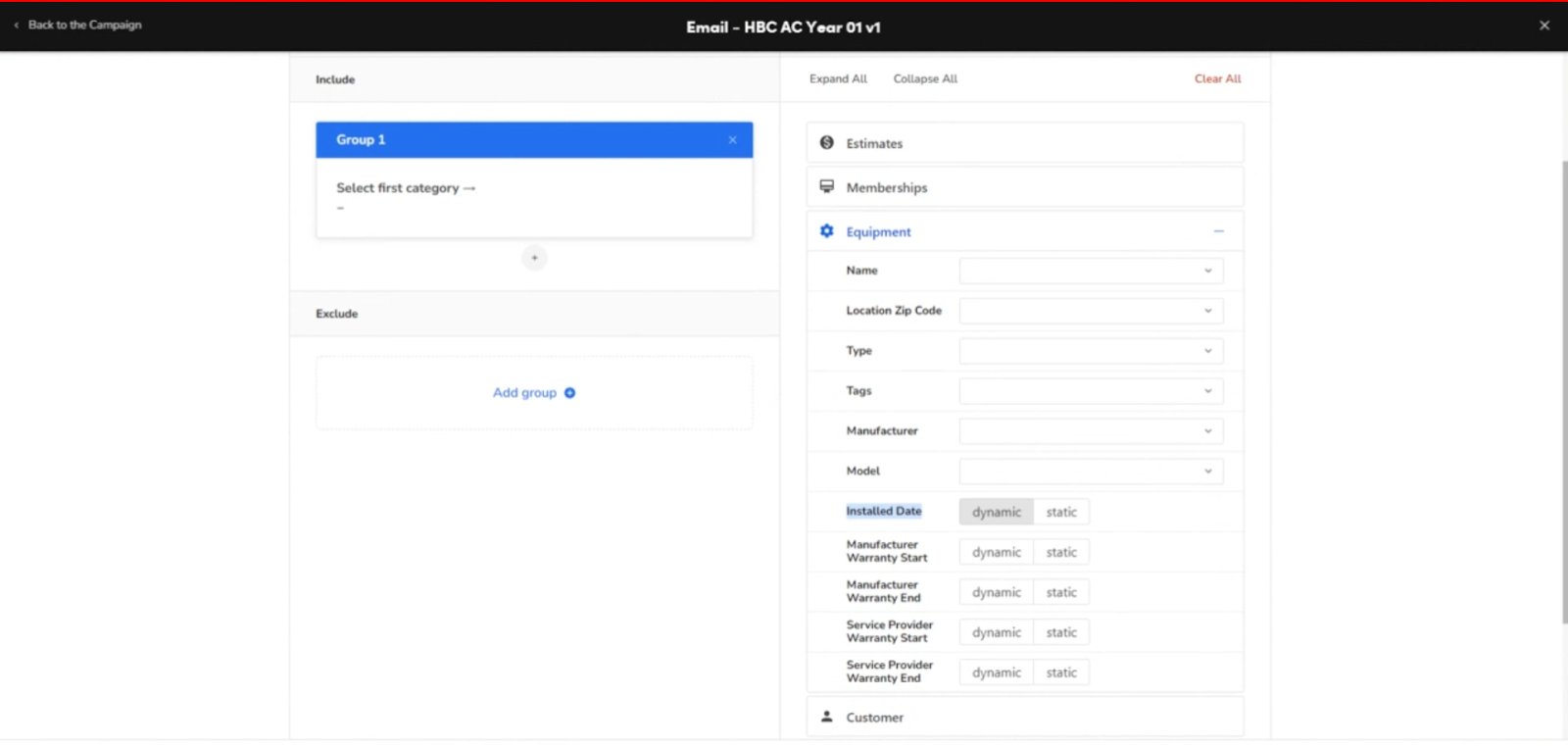Click the Location Zip Code label
The height and width of the screenshot is (746, 1568).
coord(894,311)
